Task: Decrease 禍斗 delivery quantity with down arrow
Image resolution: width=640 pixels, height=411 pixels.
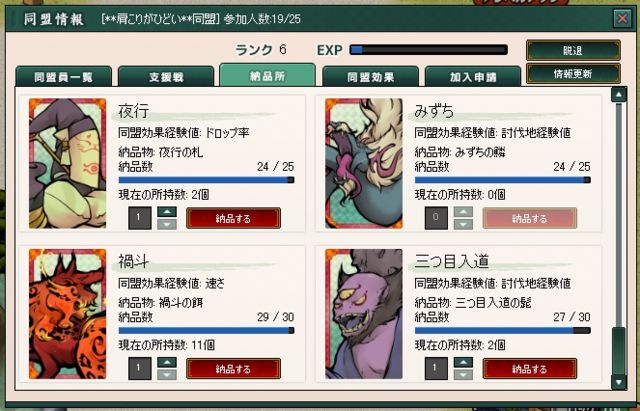Action: [167, 375]
